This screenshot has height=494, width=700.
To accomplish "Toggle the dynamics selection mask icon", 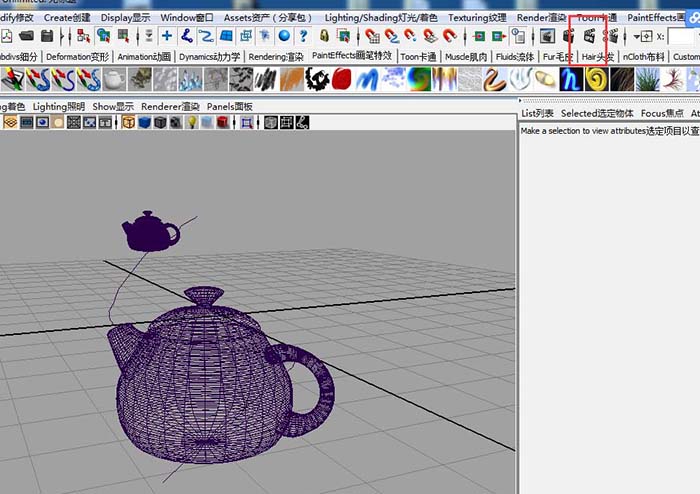I will tap(265, 36).
